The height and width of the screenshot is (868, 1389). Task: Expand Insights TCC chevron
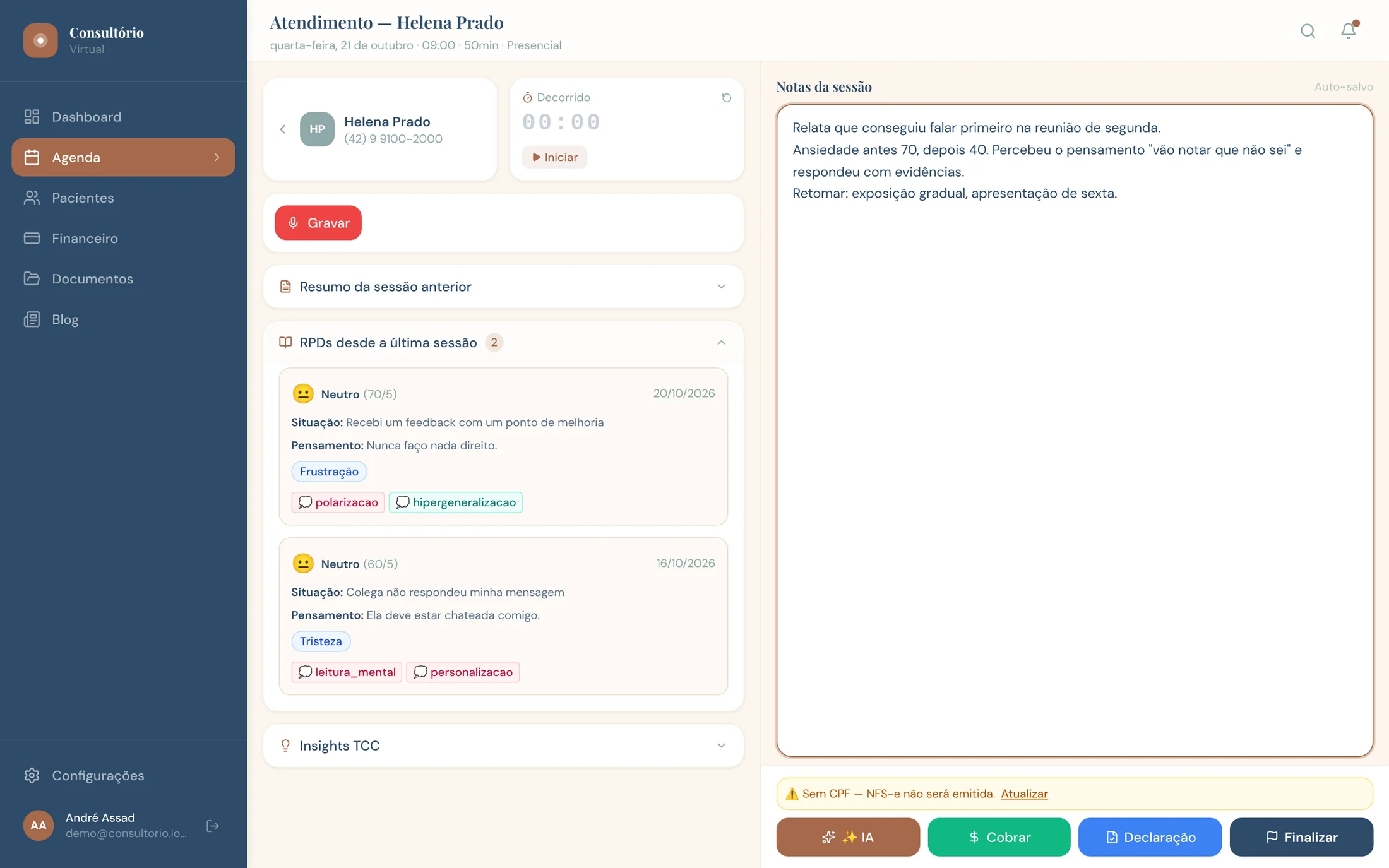click(x=721, y=746)
